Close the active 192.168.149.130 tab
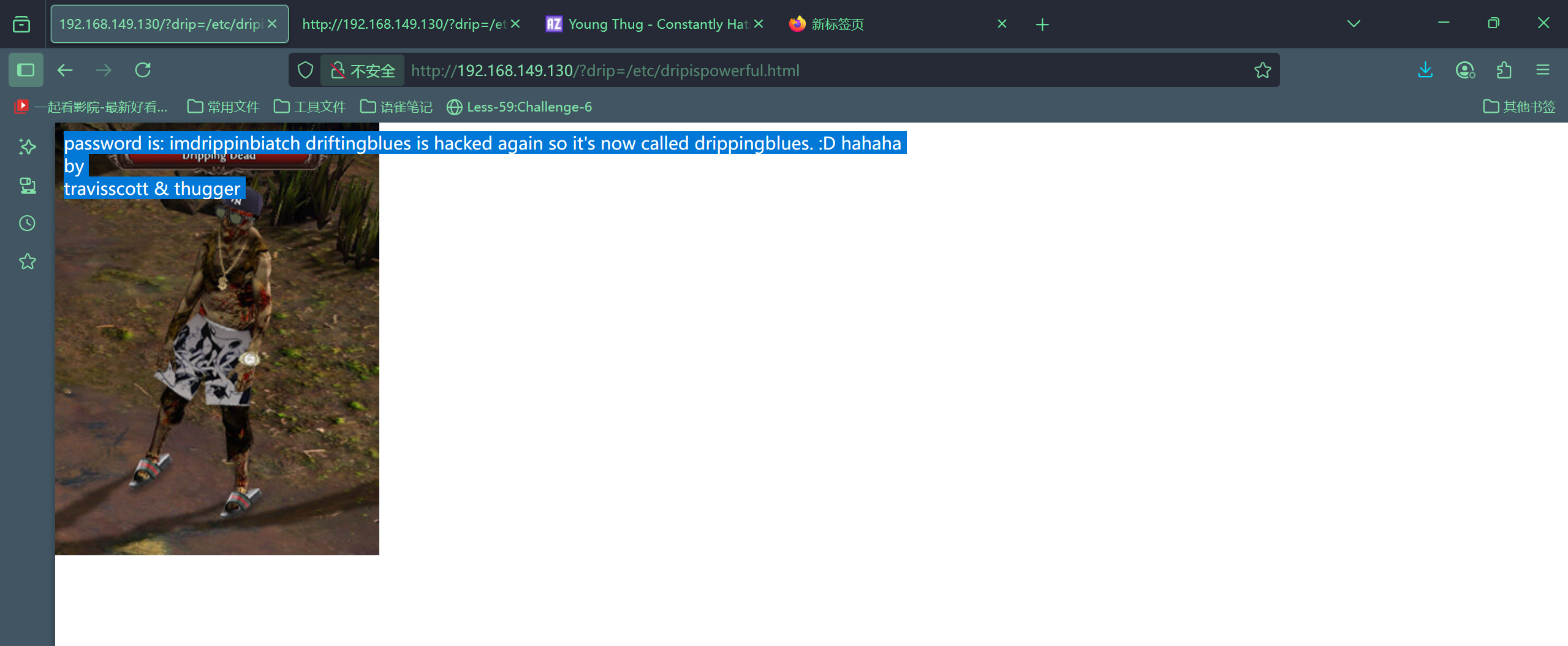This screenshot has width=1568, height=646. (x=272, y=24)
